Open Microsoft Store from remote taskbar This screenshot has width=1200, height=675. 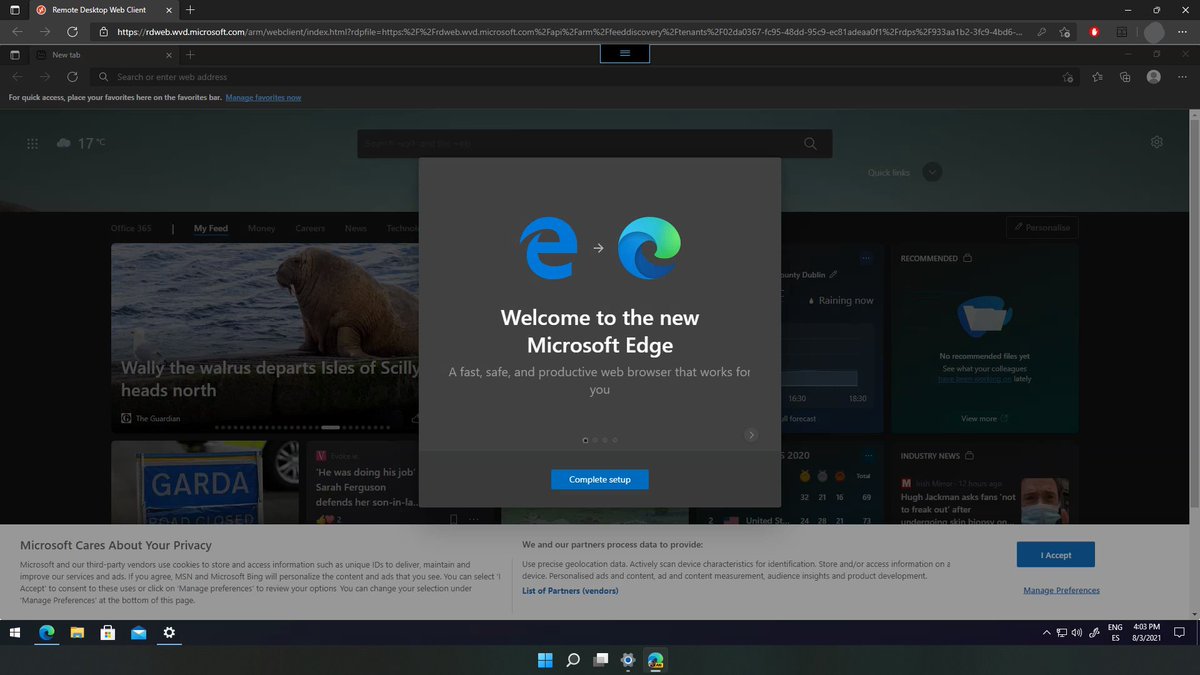[x=108, y=633]
